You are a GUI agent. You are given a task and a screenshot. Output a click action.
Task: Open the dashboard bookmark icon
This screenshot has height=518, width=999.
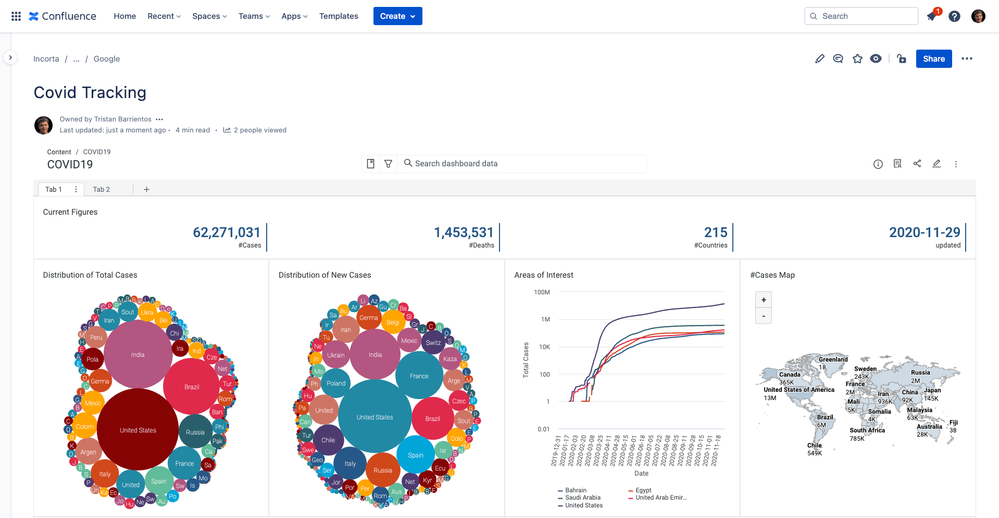click(x=370, y=164)
